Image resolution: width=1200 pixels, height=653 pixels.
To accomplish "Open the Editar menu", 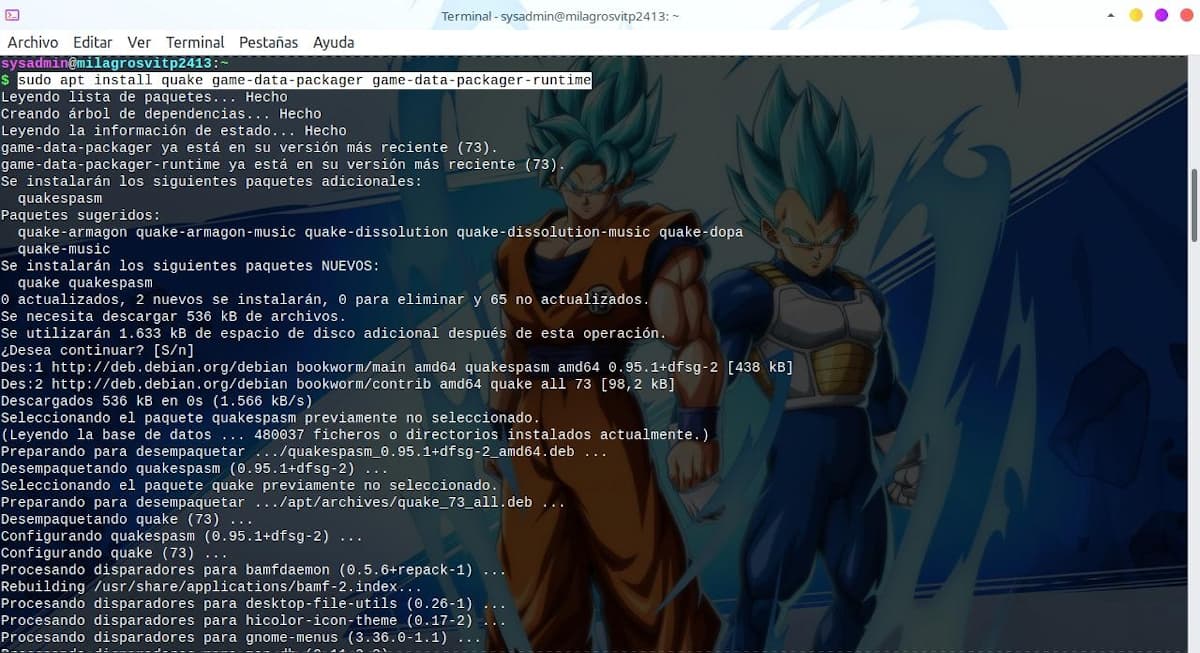I will tap(93, 42).
